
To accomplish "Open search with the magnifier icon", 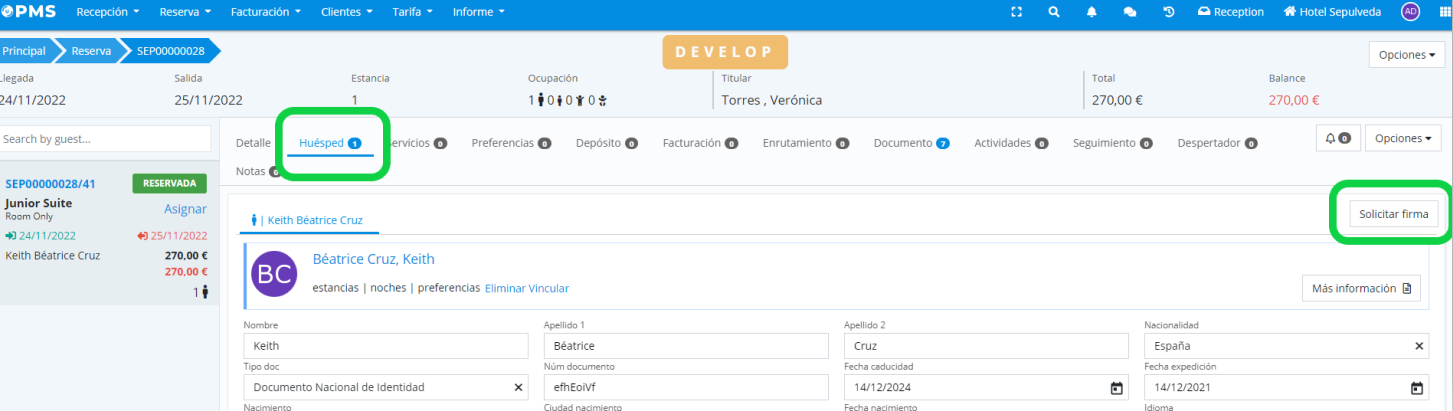I will 1054,12.
